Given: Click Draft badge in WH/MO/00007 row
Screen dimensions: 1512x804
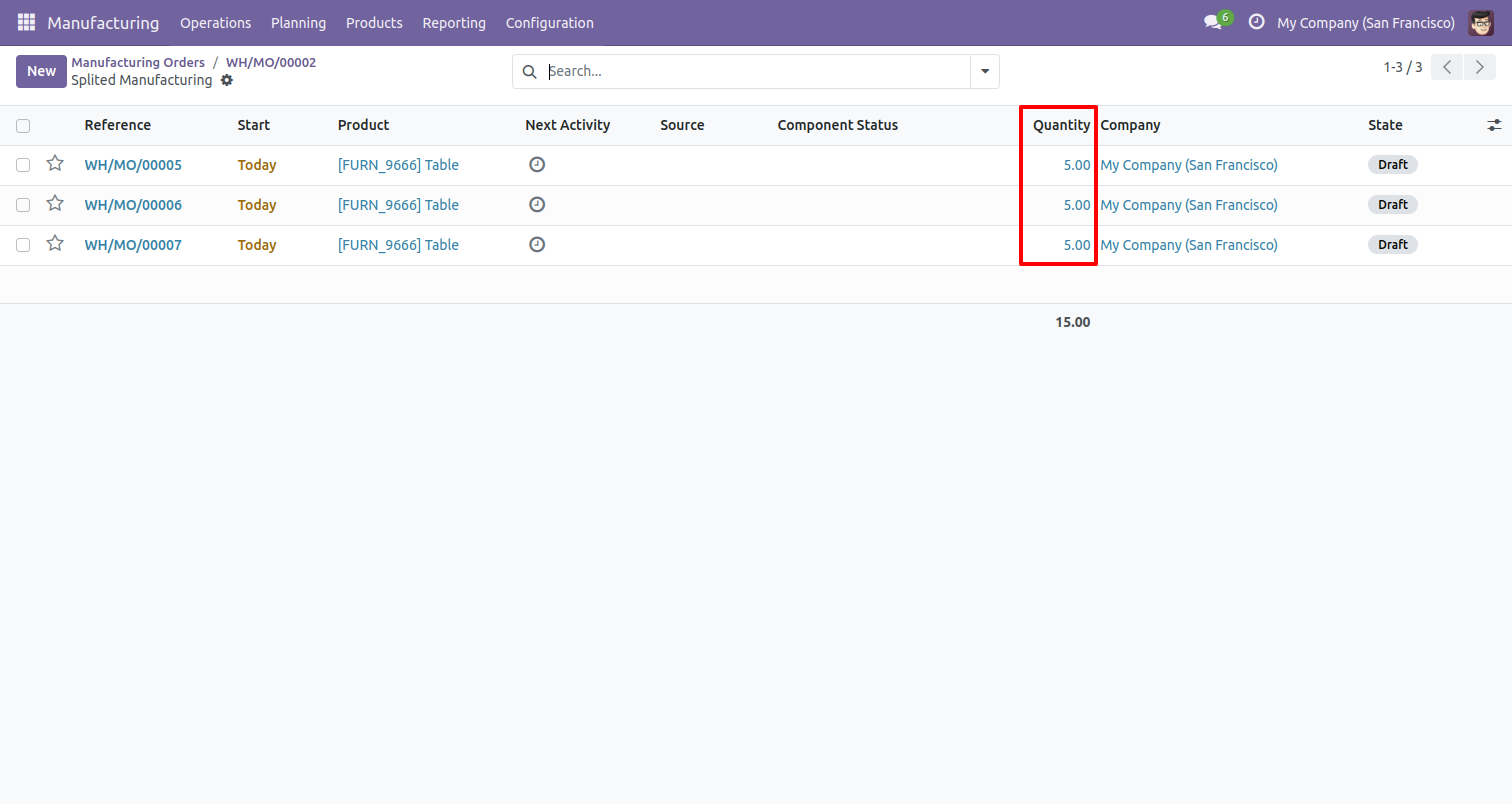Looking at the screenshot, I should pyautogui.click(x=1392, y=245).
